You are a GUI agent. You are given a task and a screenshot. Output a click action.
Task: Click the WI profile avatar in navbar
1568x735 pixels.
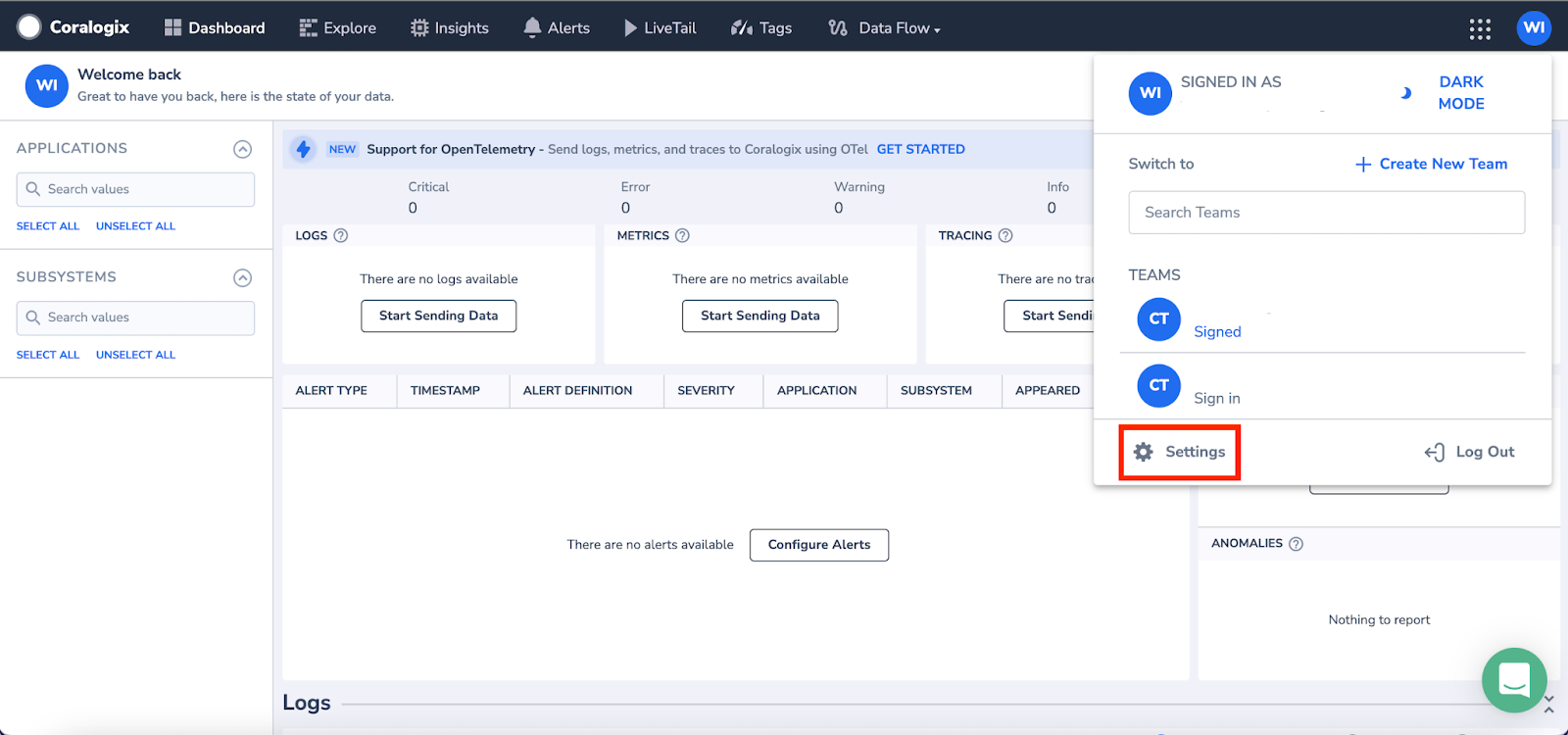1534,27
